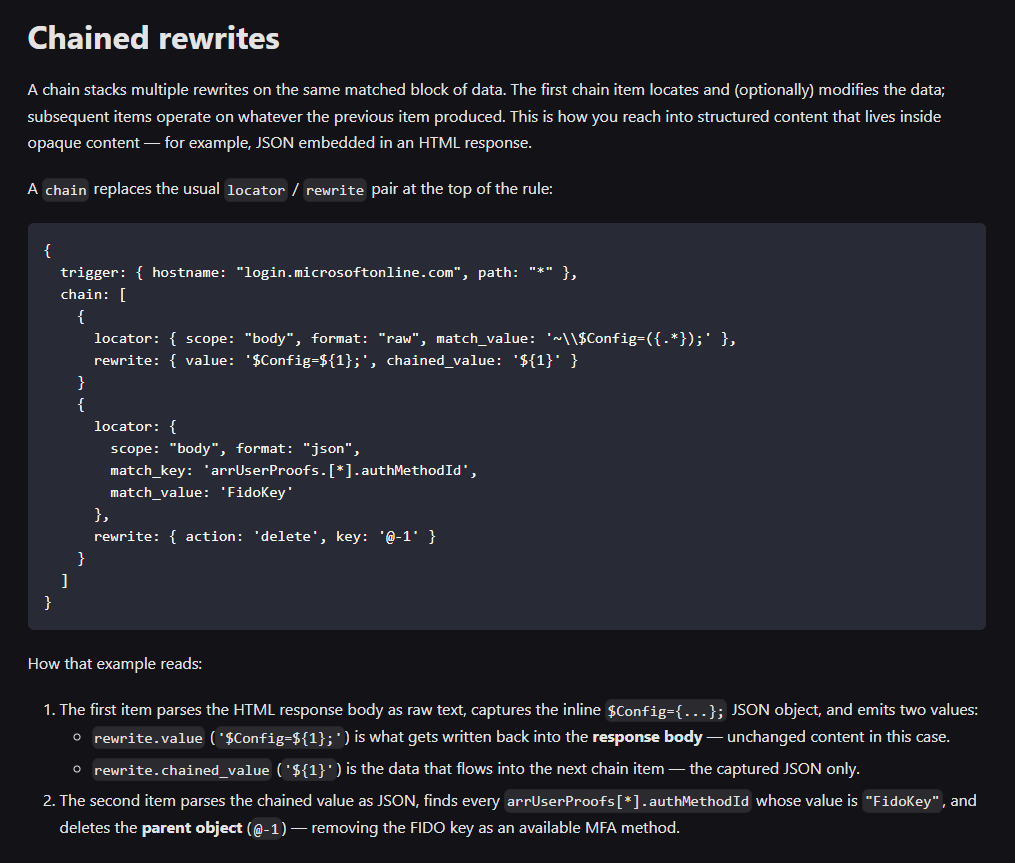Click bold 'parent object' text

[192, 827]
